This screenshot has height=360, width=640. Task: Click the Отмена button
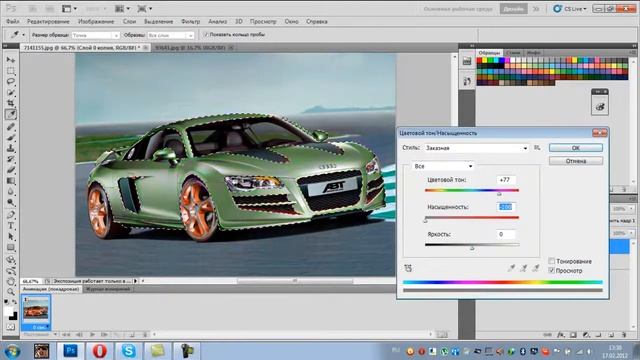pyautogui.click(x=576, y=161)
